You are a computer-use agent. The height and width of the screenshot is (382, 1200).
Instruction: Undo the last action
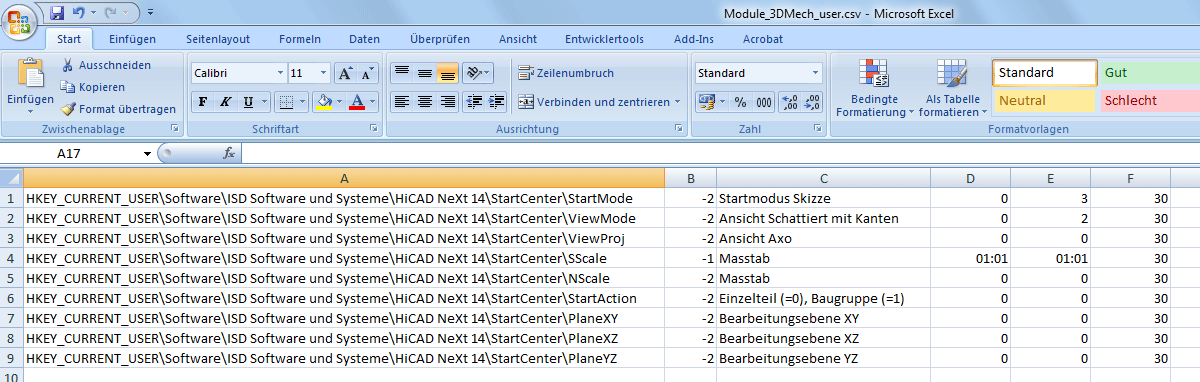78,12
